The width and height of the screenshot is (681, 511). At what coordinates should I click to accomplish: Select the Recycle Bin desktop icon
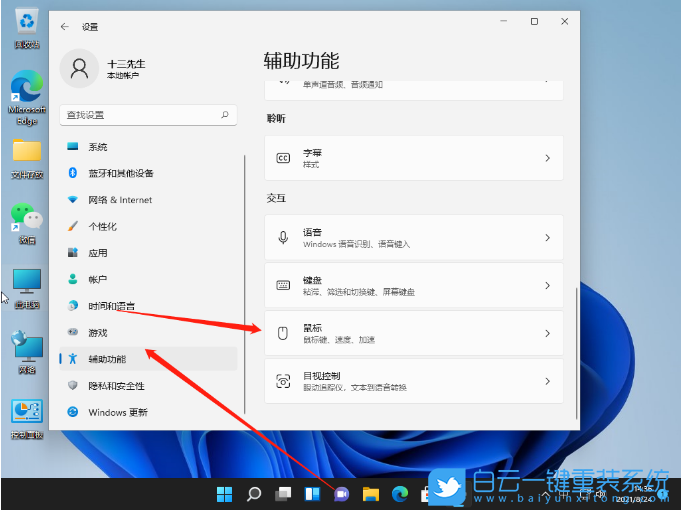pos(27,29)
